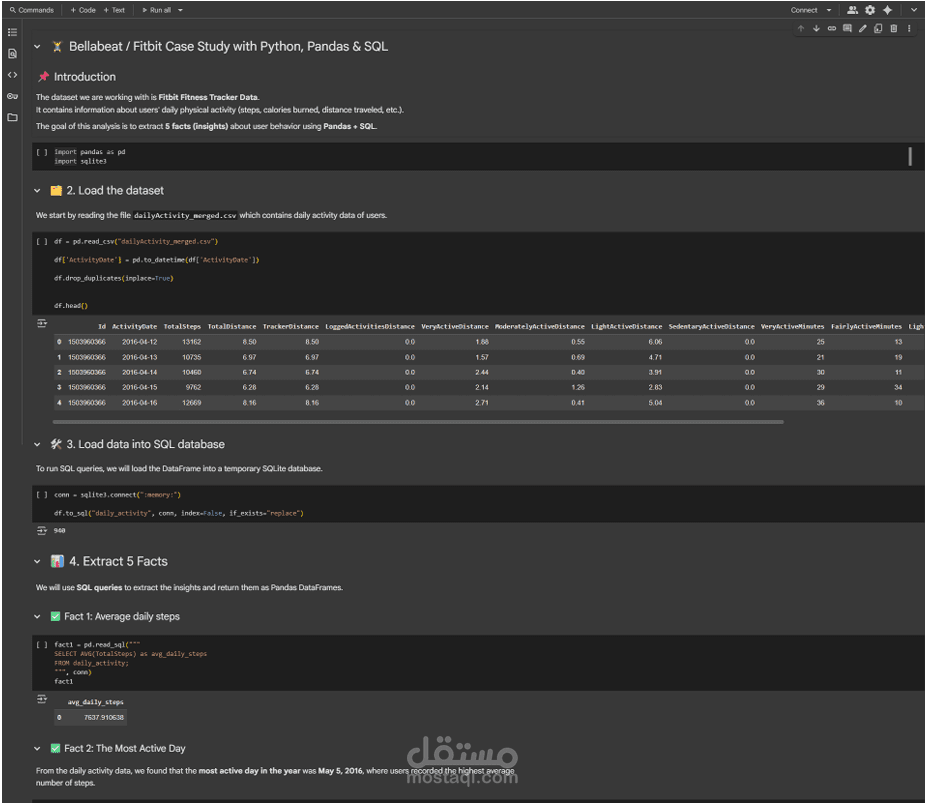The image size is (925, 803).
Task: Add a new Code cell
Action: point(83,10)
